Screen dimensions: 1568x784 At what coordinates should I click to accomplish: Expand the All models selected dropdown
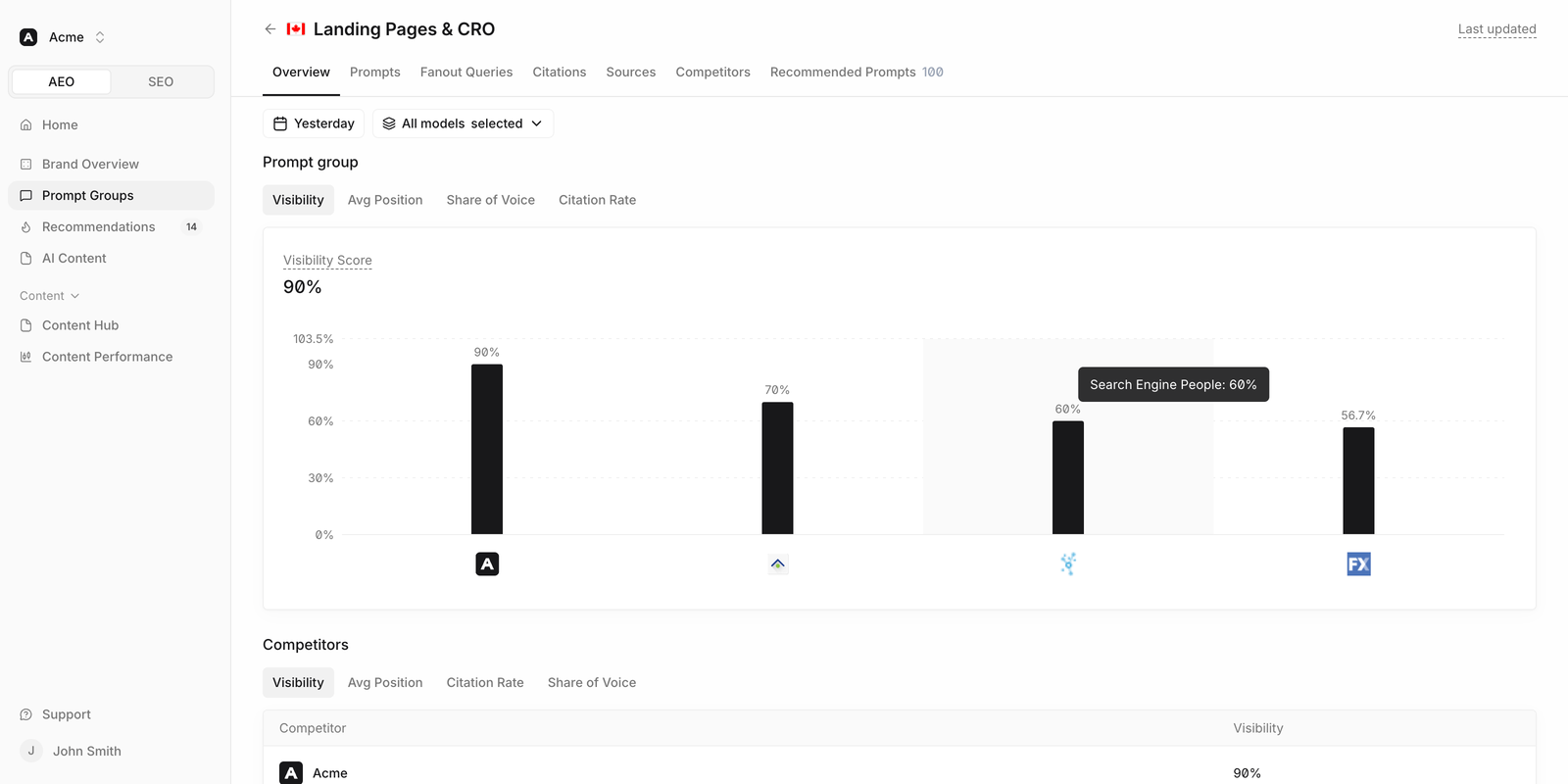click(463, 123)
